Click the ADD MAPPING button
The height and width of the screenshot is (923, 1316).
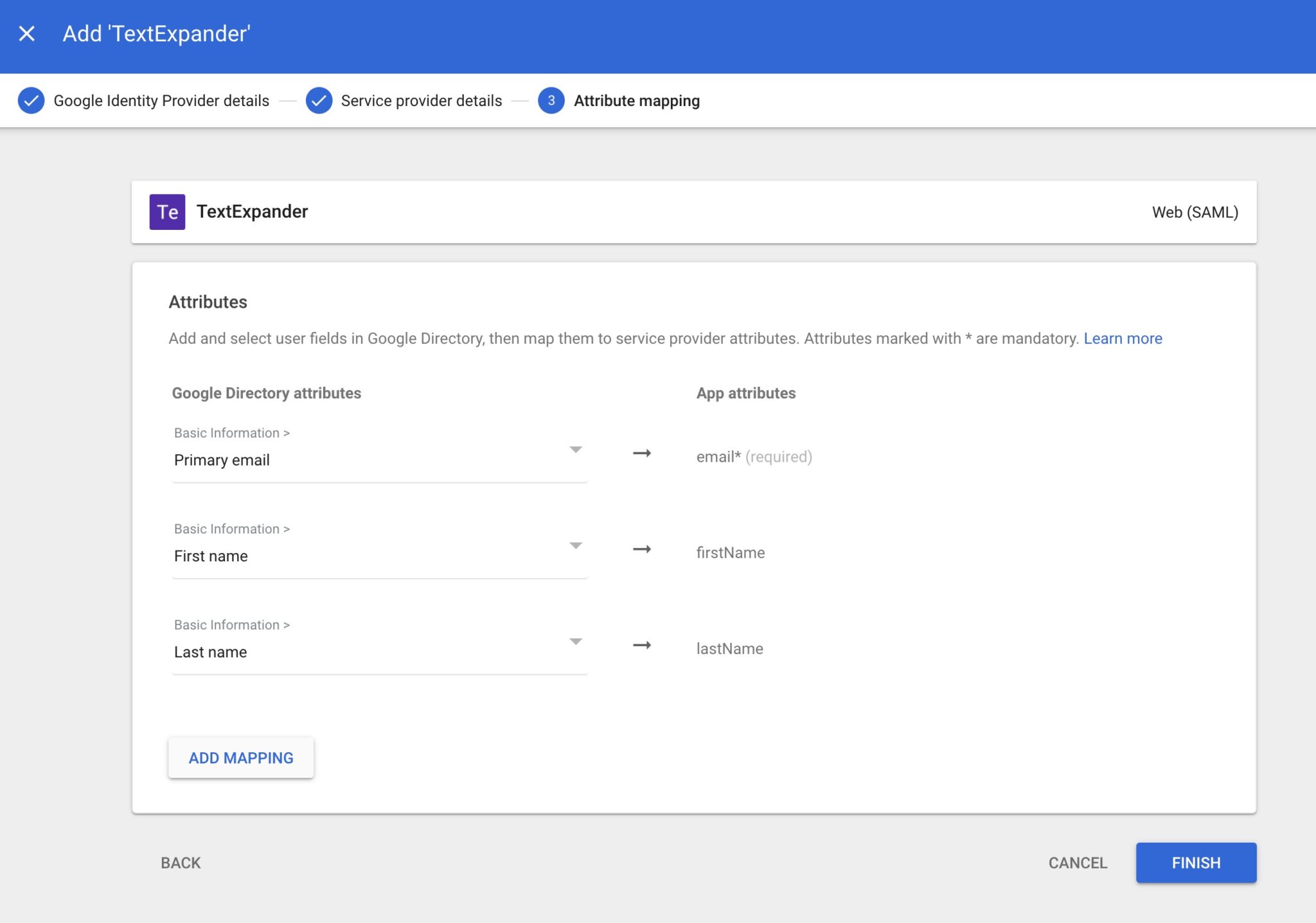point(241,758)
